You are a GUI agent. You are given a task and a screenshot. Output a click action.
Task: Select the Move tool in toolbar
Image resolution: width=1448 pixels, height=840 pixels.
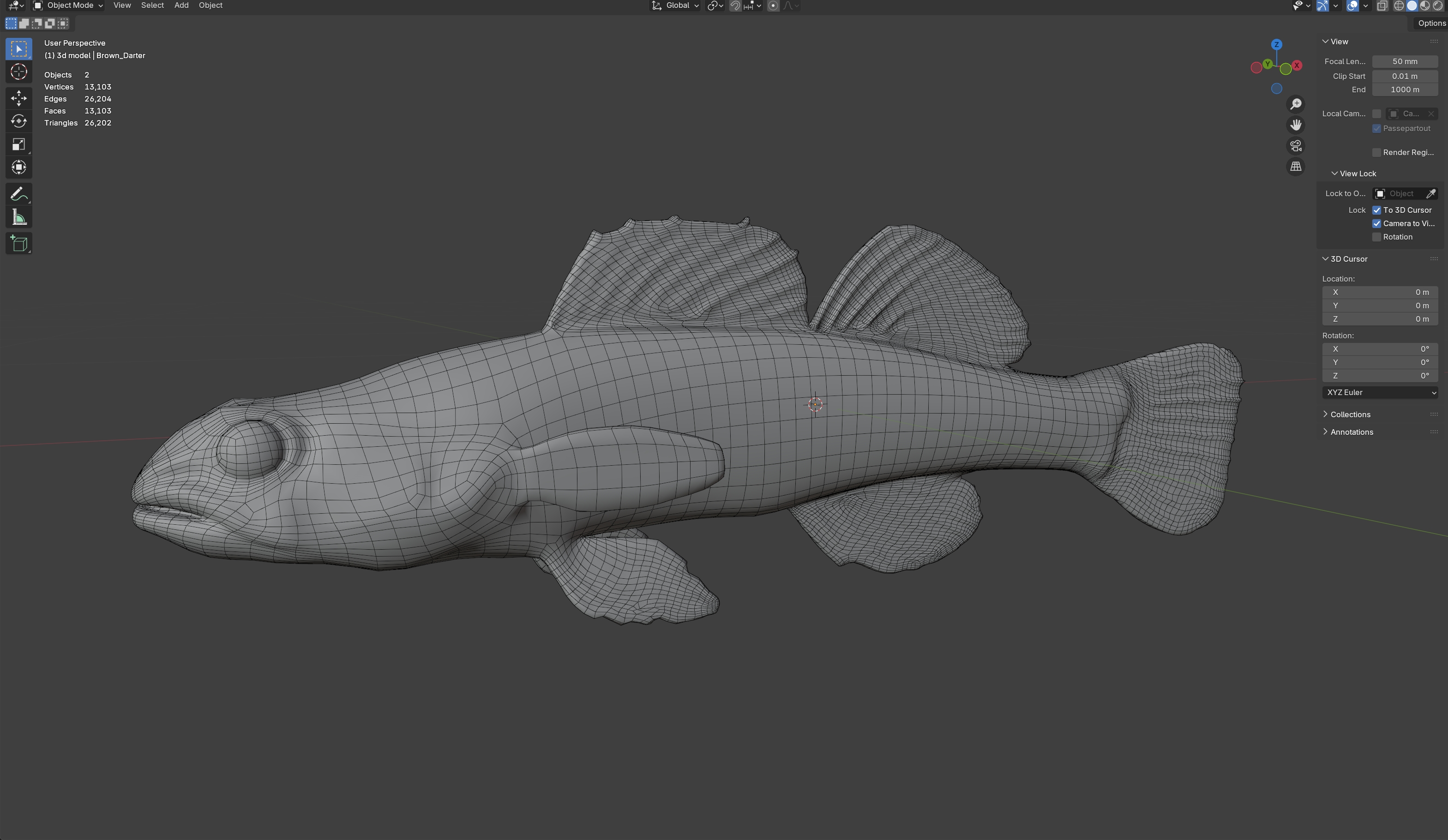tap(18, 98)
